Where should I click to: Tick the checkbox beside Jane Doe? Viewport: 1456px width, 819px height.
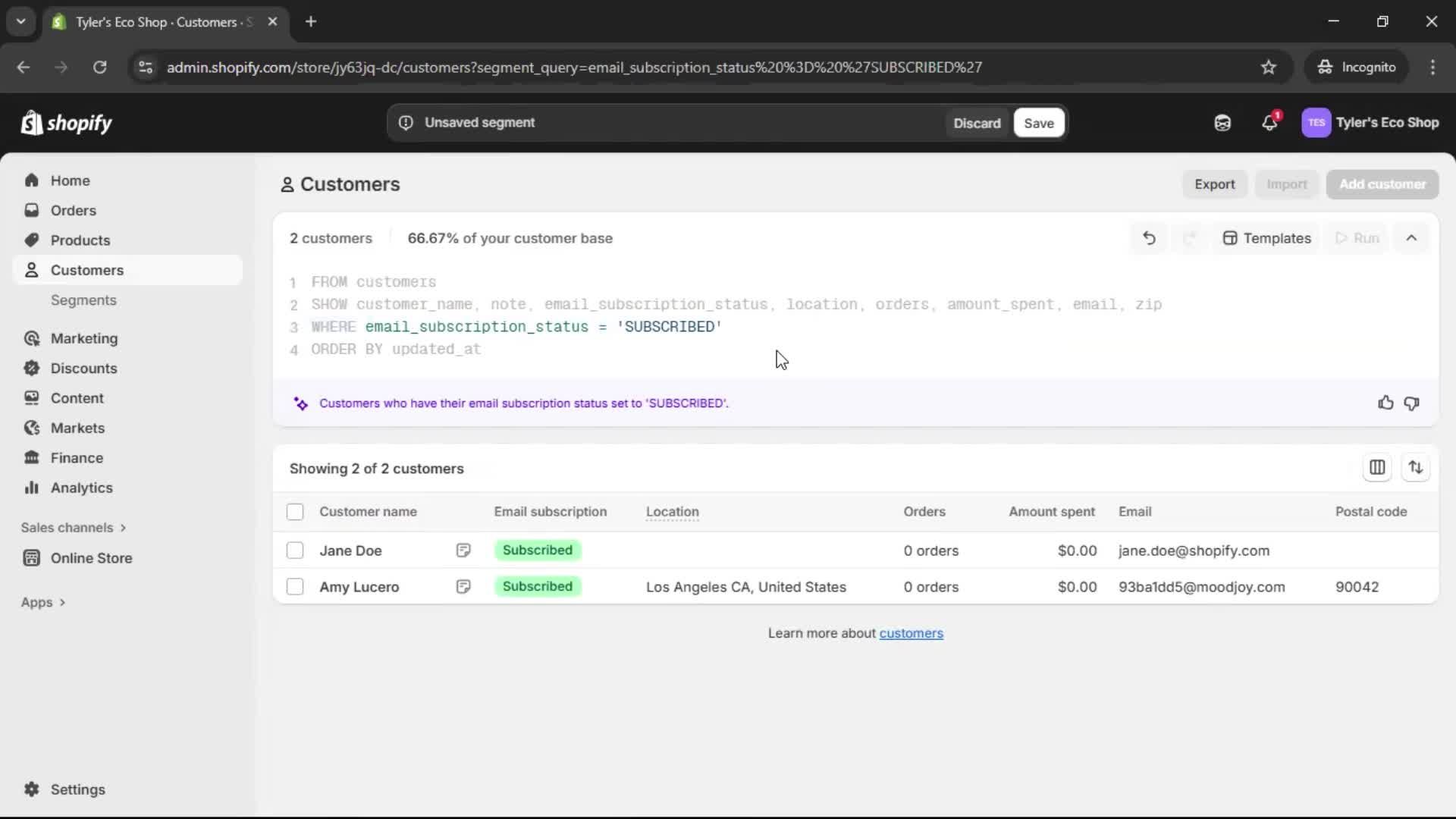[295, 551]
